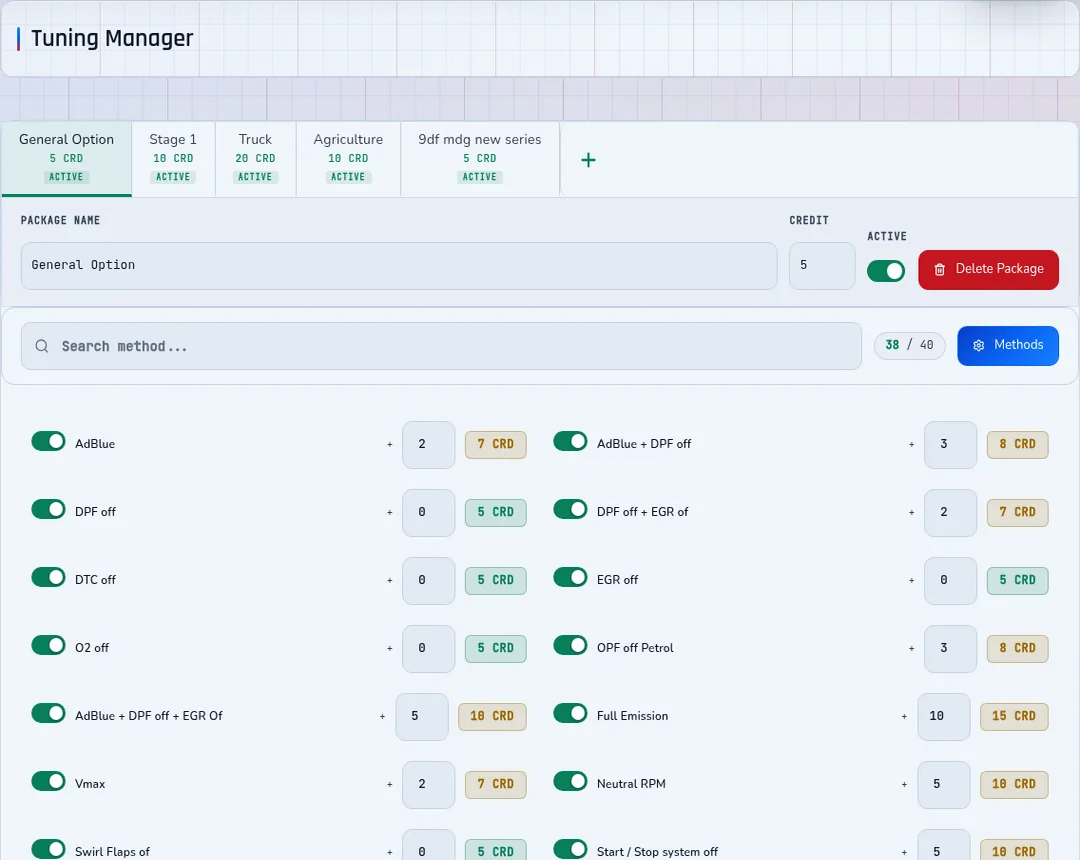Edit the O2 off extra credit field
Image resolution: width=1080 pixels, height=860 pixels.
428,648
